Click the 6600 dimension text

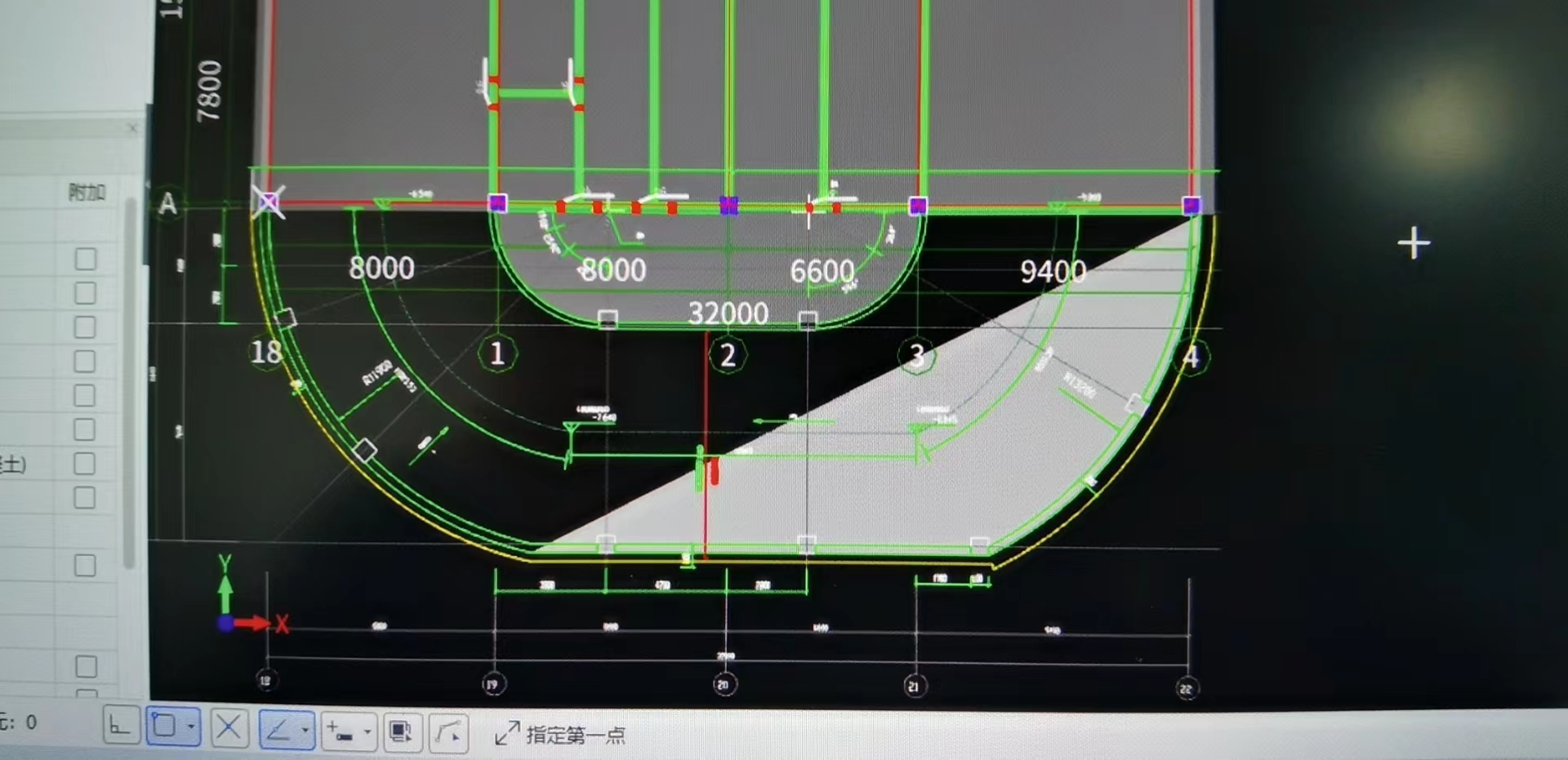tap(822, 271)
